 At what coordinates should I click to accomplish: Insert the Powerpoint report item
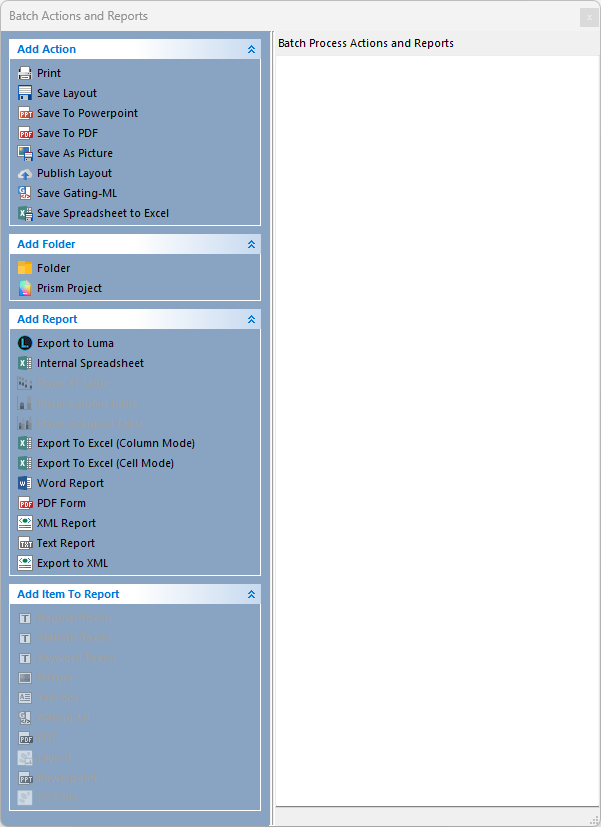click(x=57, y=778)
